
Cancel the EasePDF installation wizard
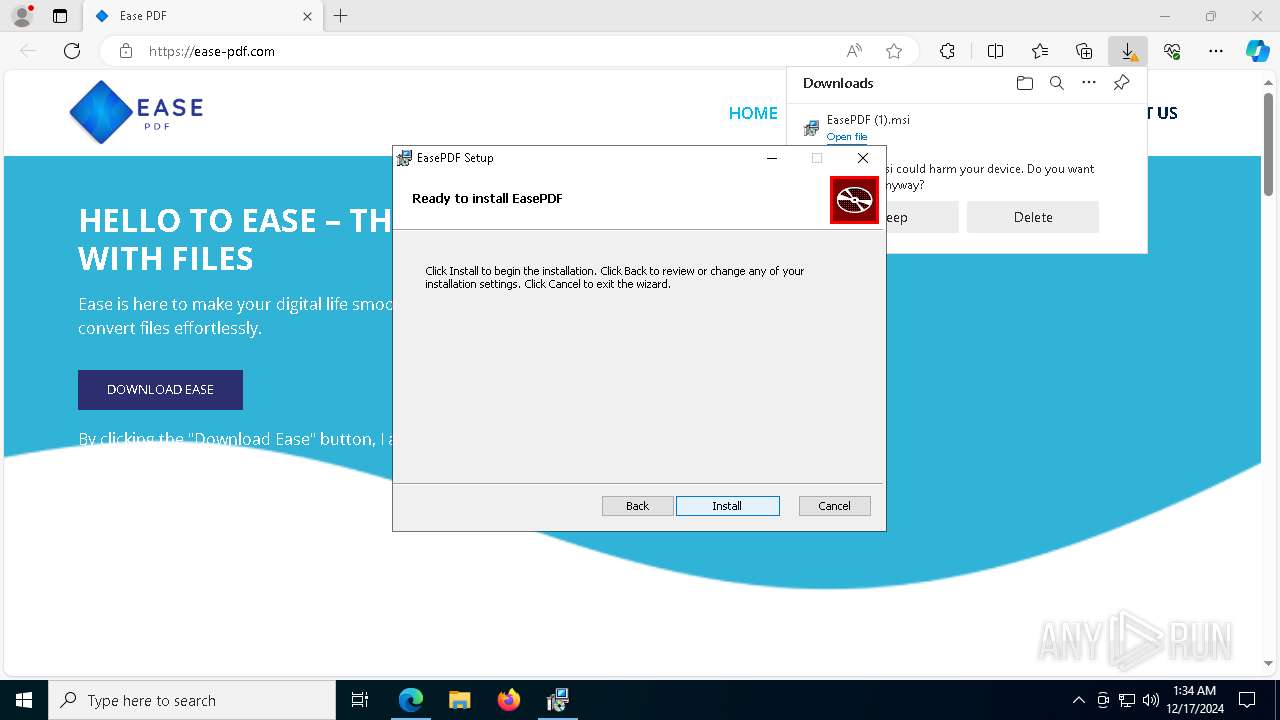point(834,506)
